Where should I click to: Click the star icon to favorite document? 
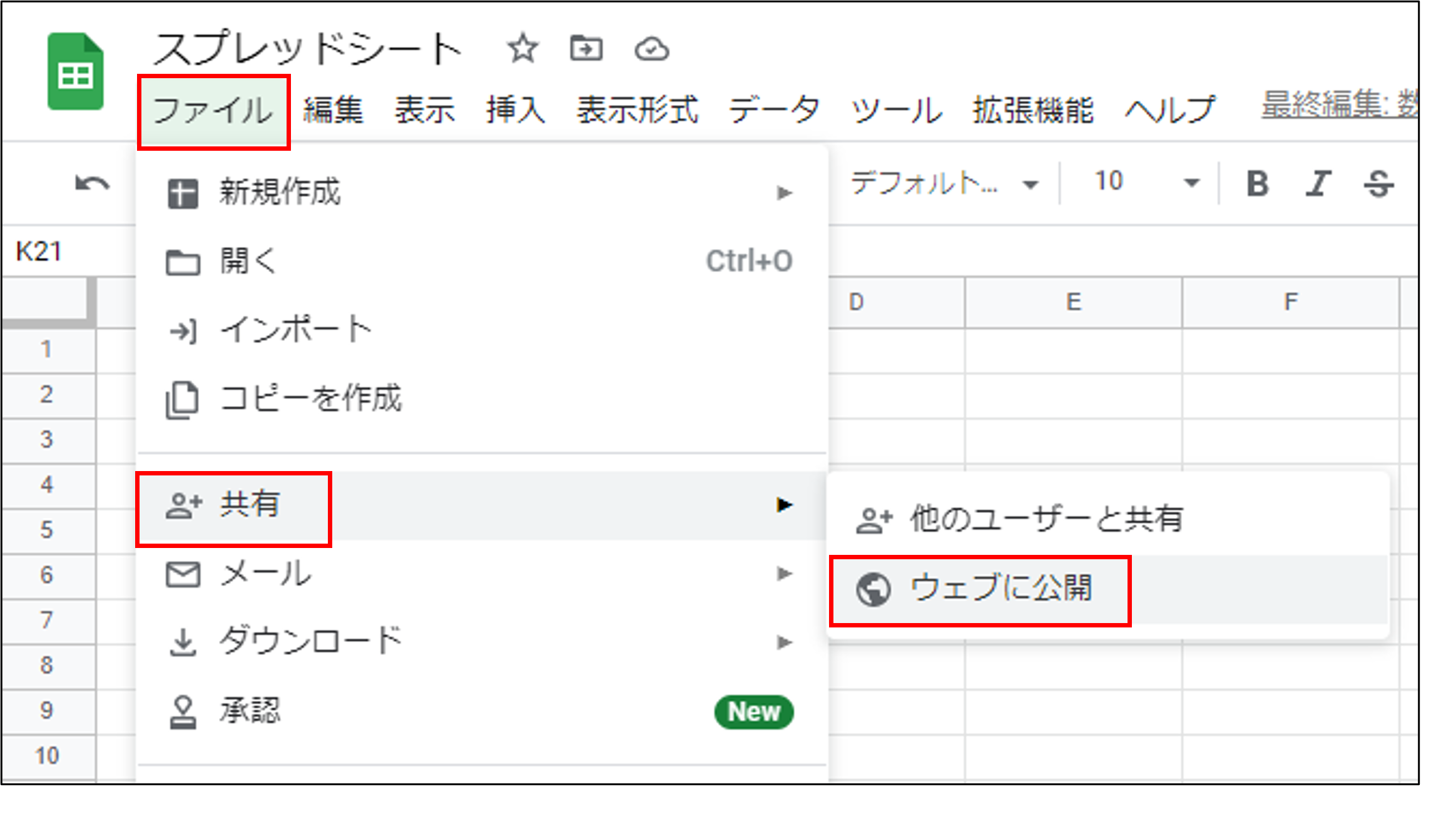pos(522,48)
